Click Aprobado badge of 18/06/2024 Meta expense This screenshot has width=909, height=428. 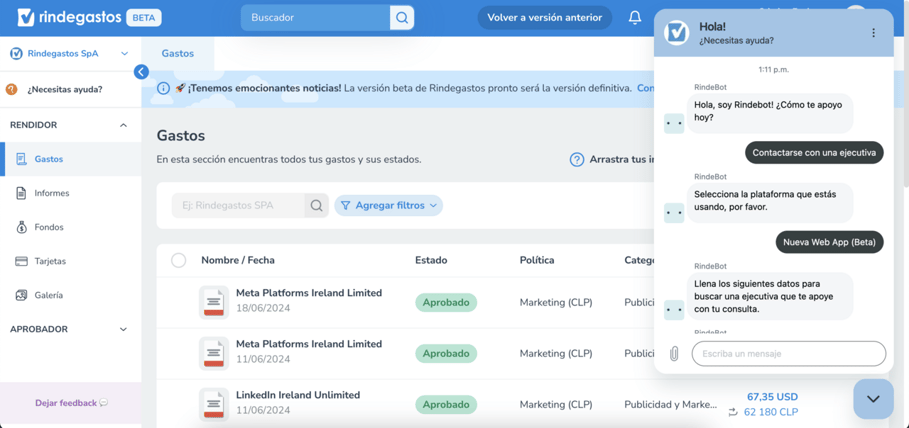coord(446,302)
